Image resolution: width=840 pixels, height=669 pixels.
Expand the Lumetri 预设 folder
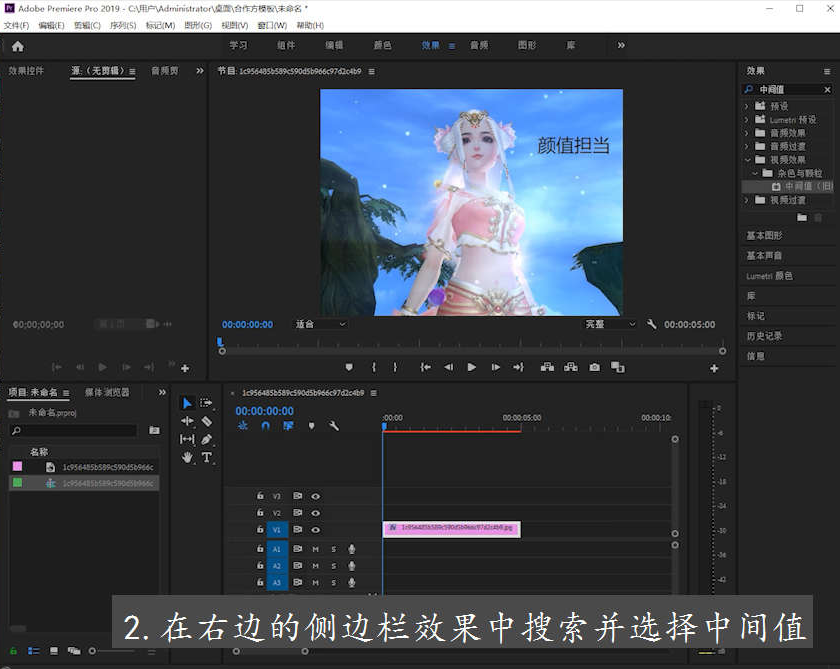[747, 119]
